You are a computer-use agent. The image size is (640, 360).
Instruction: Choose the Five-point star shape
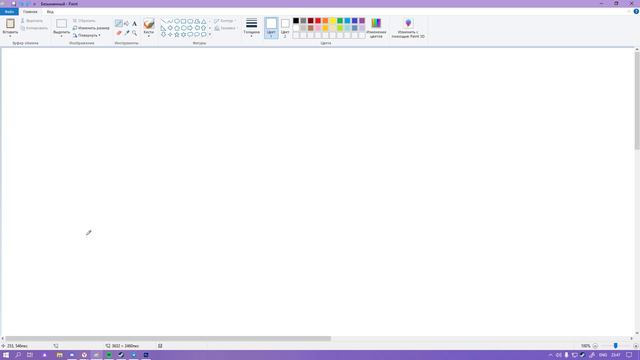coord(177,35)
